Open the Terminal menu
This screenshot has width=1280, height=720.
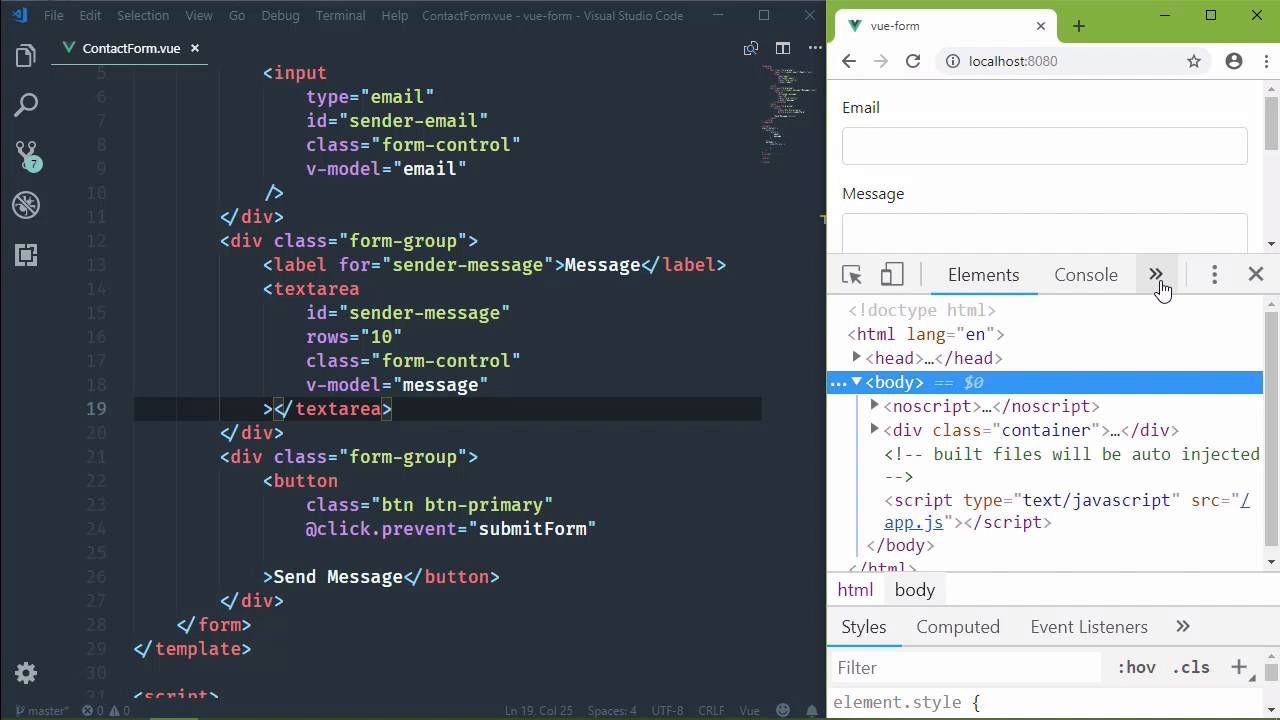point(340,16)
